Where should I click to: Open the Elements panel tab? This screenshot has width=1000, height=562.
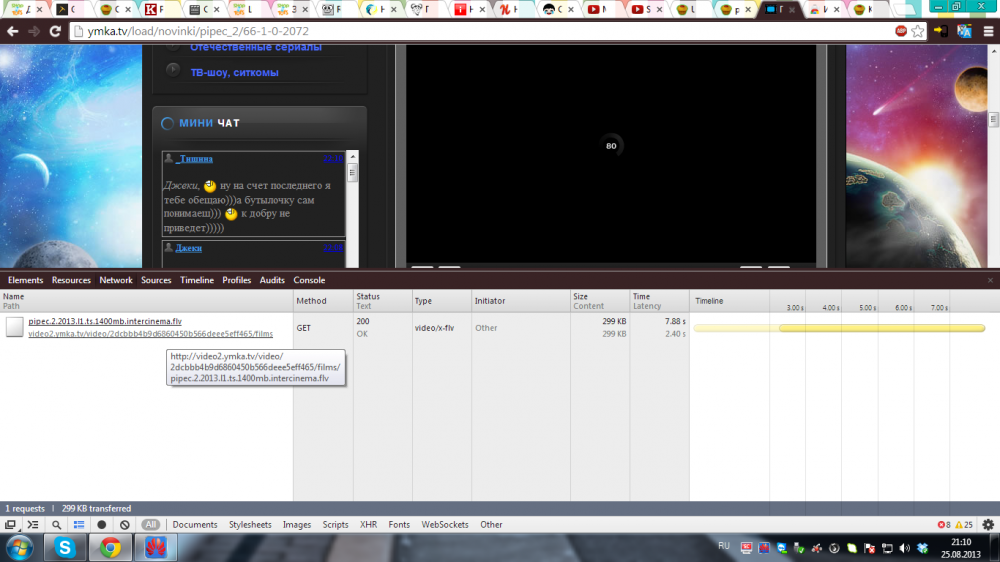pos(25,280)
